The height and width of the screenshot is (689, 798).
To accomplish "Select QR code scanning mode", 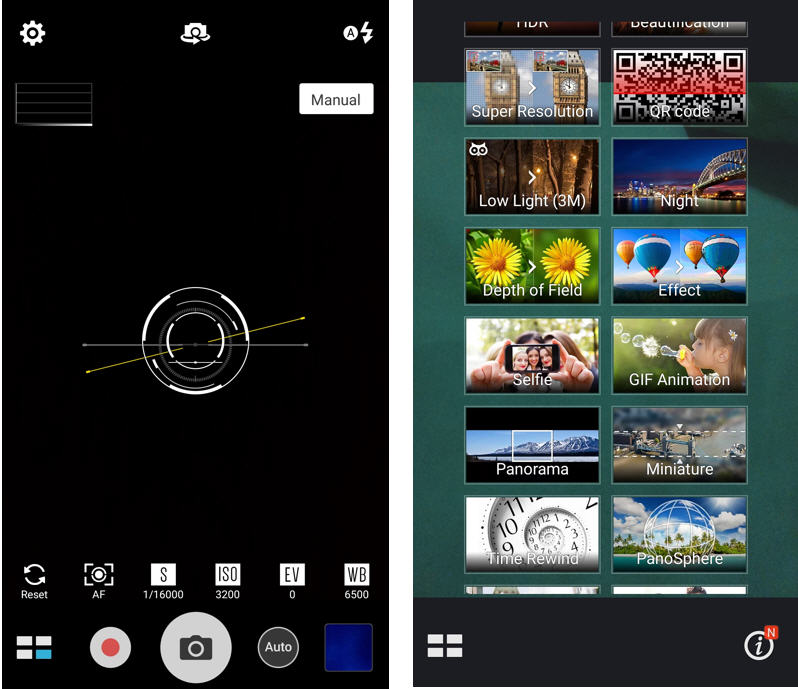I will pyautogui.click(x=679, y=86).
